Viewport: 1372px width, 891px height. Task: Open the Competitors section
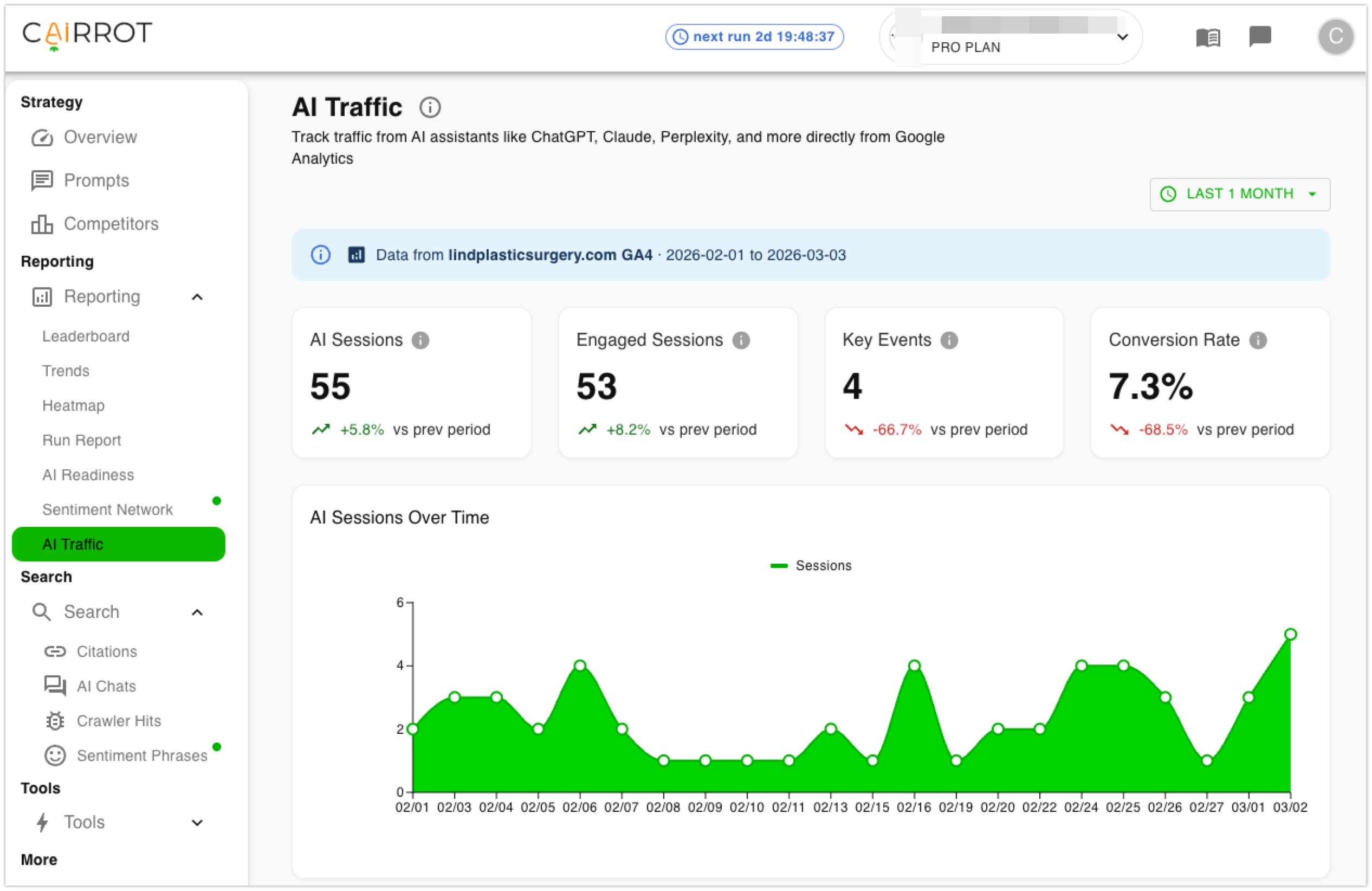(x=111, y=224)
